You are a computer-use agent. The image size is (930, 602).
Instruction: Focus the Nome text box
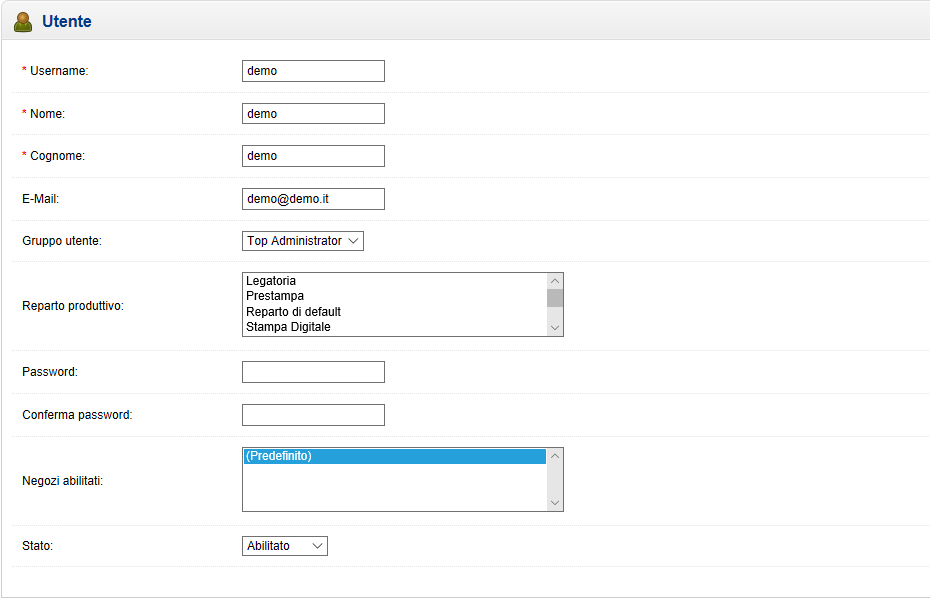point(313,114)
